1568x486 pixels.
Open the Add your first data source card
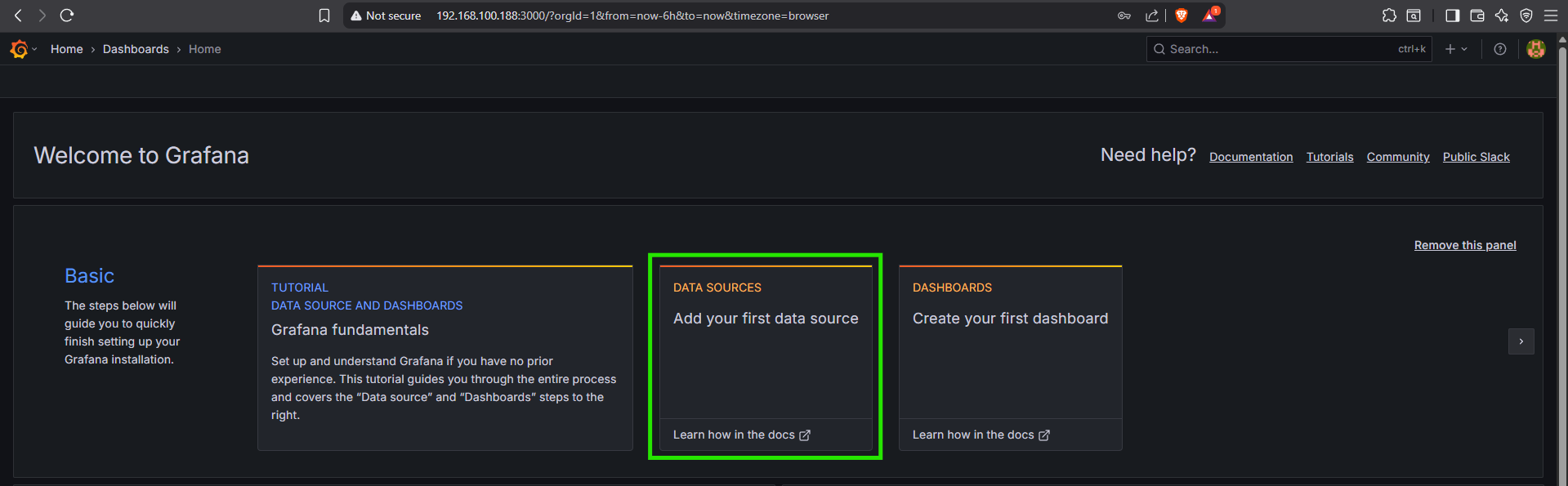click(x=766, y=319)
